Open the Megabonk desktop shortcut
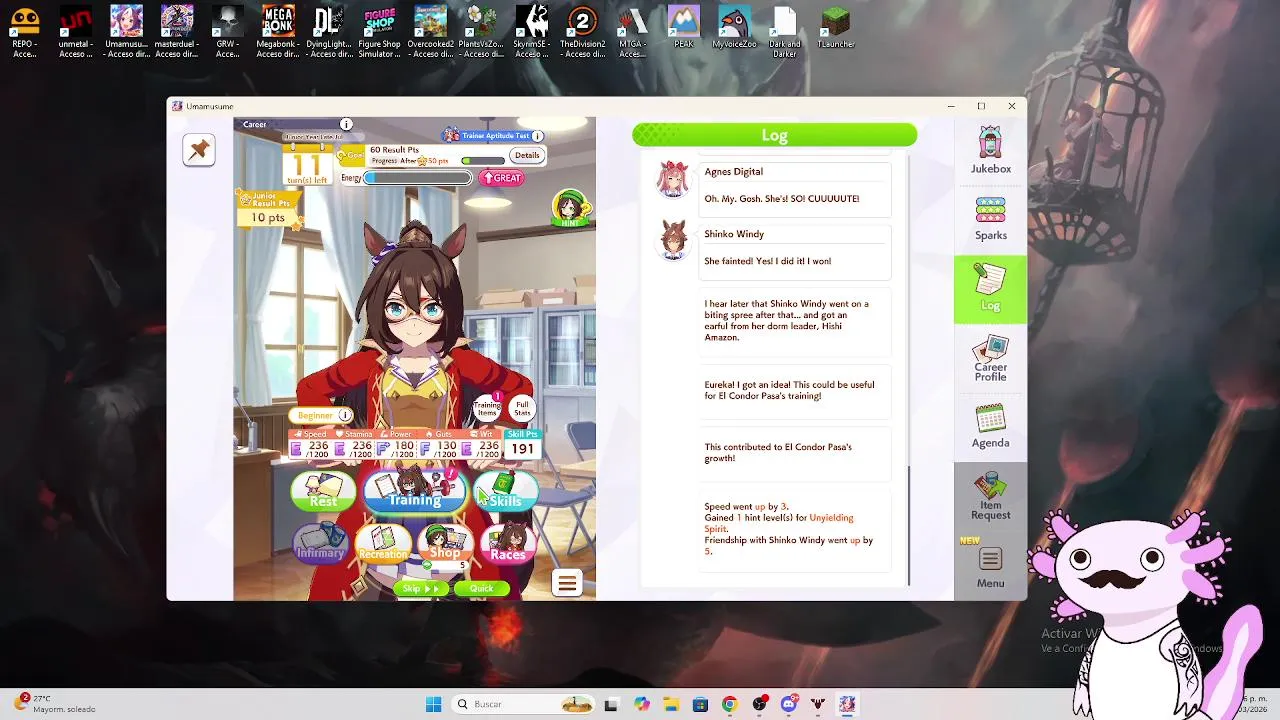This screenshot has height=720, width=1280. click(277, 31)
